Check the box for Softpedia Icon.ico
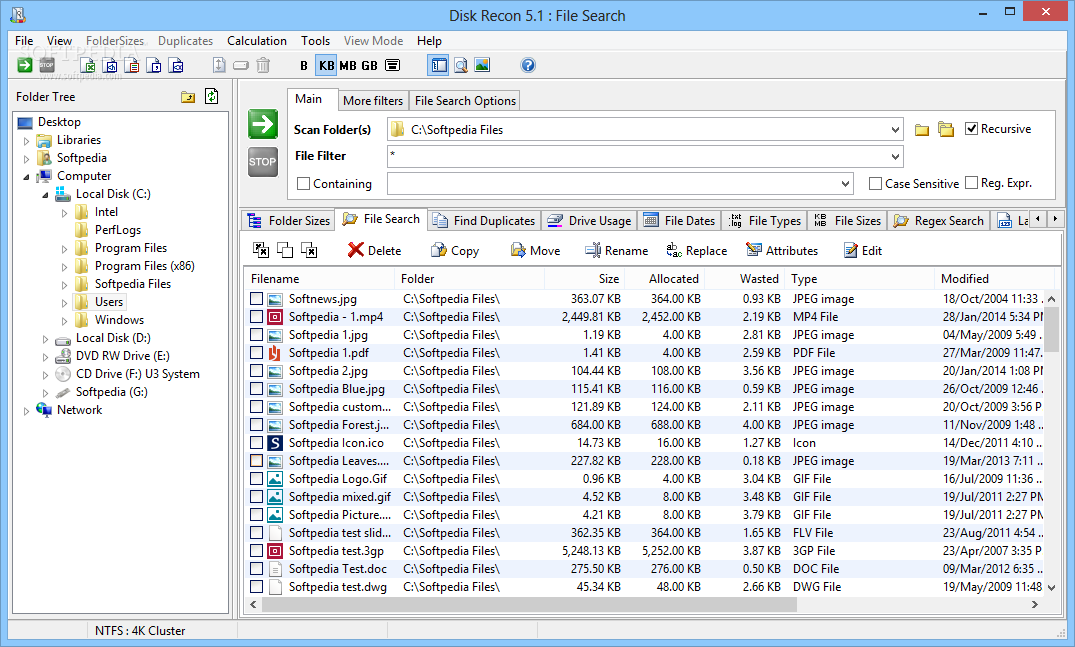The width and height of the screenshot is (1075, 647). 256,443
